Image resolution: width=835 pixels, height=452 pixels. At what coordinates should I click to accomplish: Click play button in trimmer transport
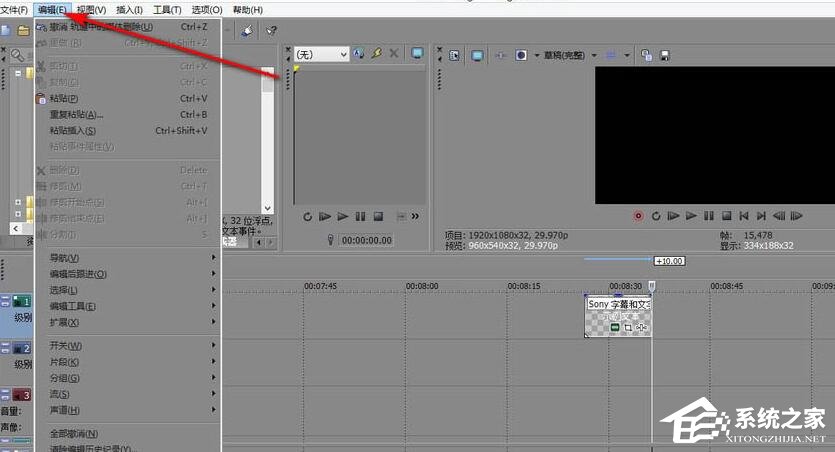click(x=342, y=217)
